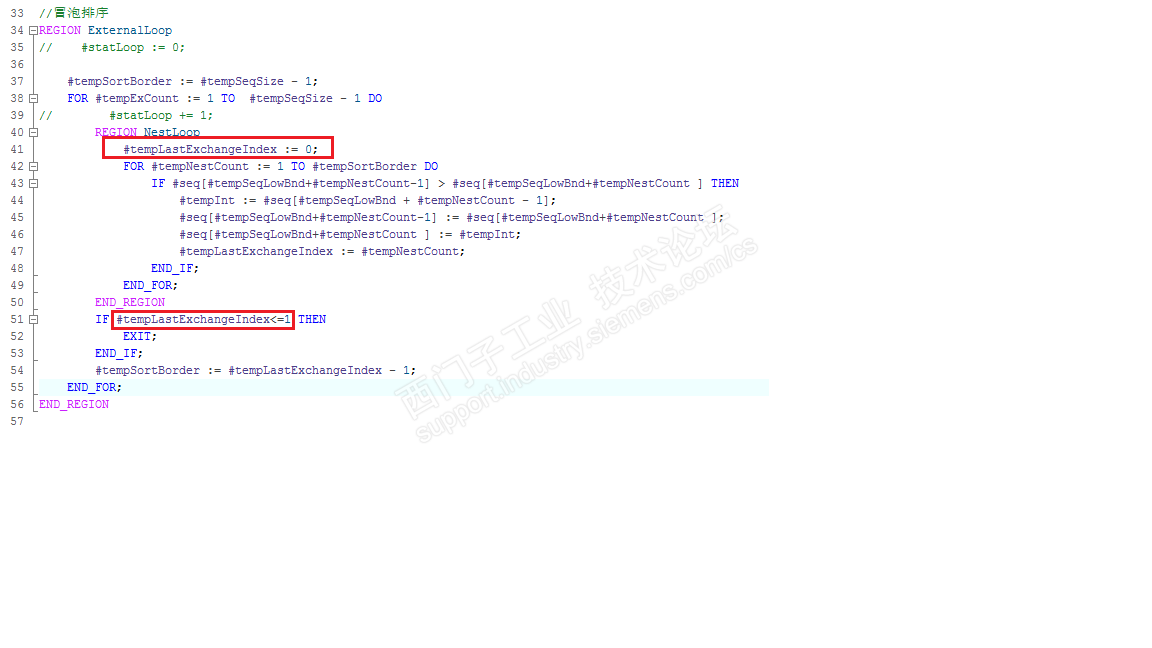Click the 冒泡排序 comment on the first line
Viewport: 1152px width, 648px height.
click(x=81, y=13)
